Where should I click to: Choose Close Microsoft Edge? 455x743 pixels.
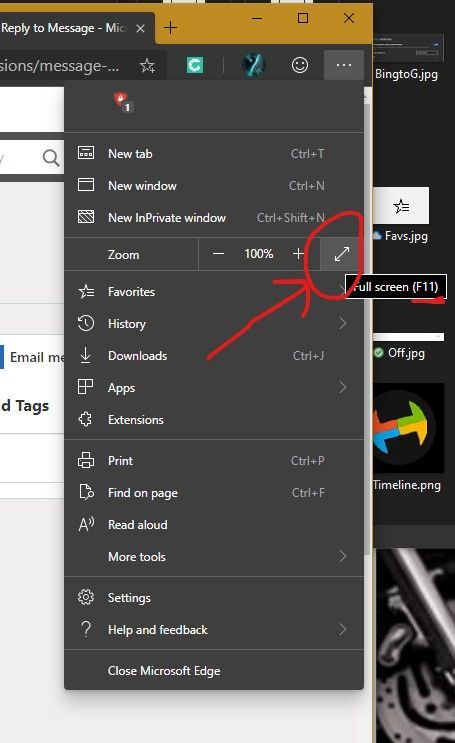[214, 671]
